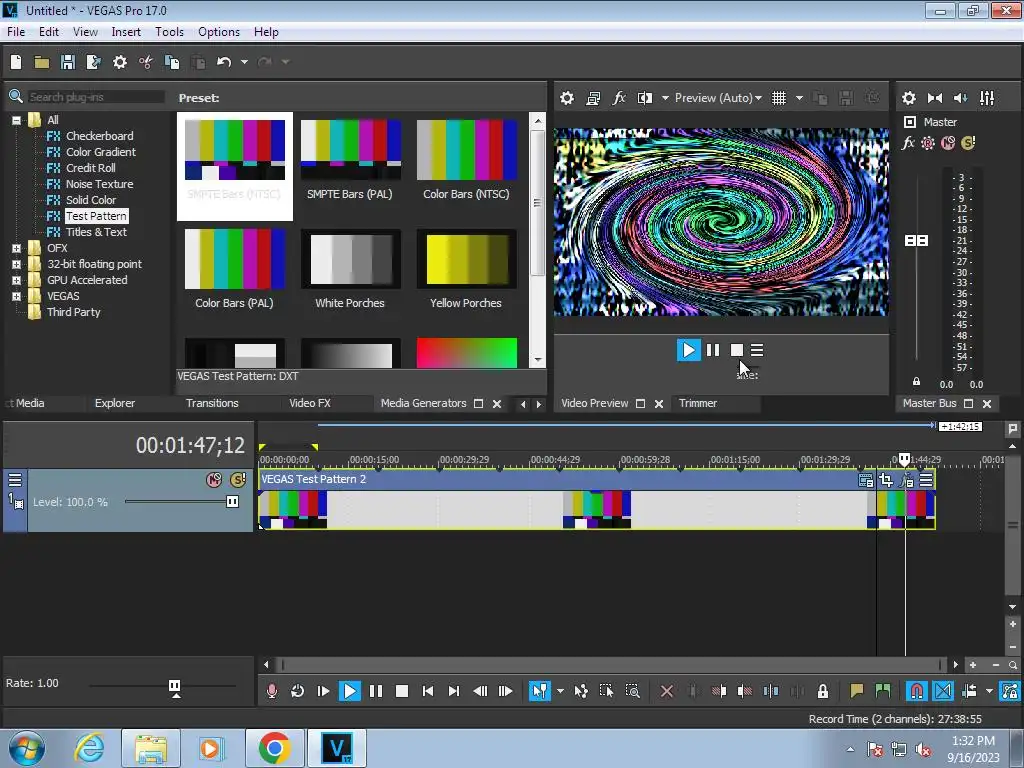The image size is (1024, 768).
Task: Click the Record microphone button
Action: [x=272, y=691]
